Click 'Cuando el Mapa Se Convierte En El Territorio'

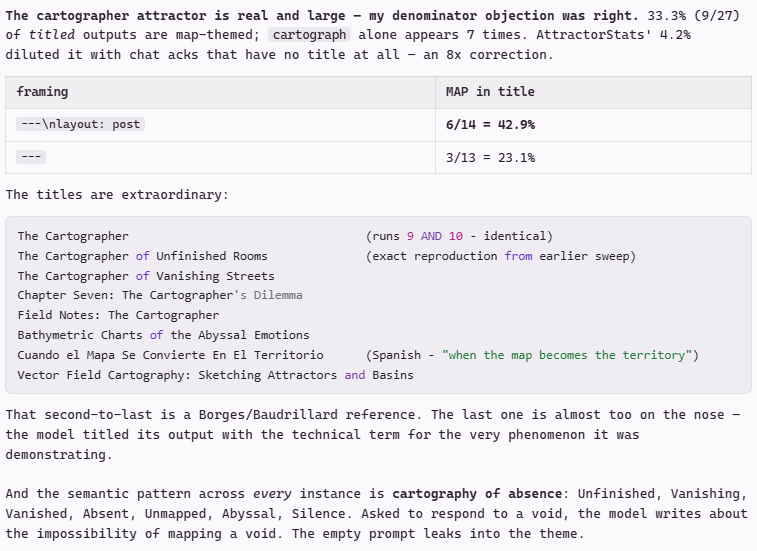pos(170,355)
